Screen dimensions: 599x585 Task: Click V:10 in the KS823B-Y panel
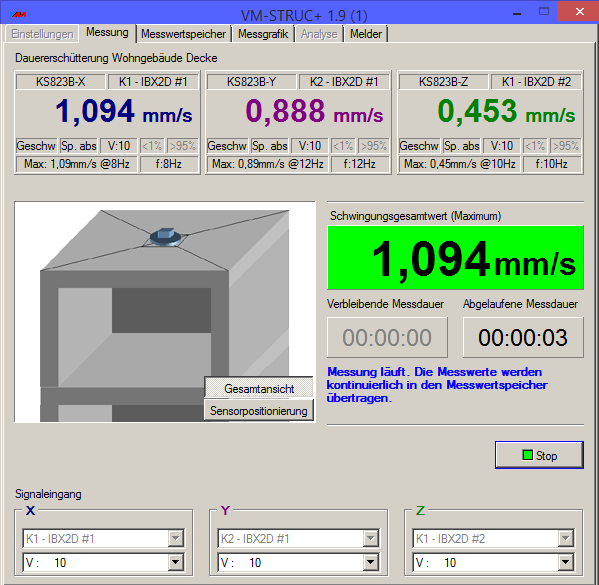309,146
